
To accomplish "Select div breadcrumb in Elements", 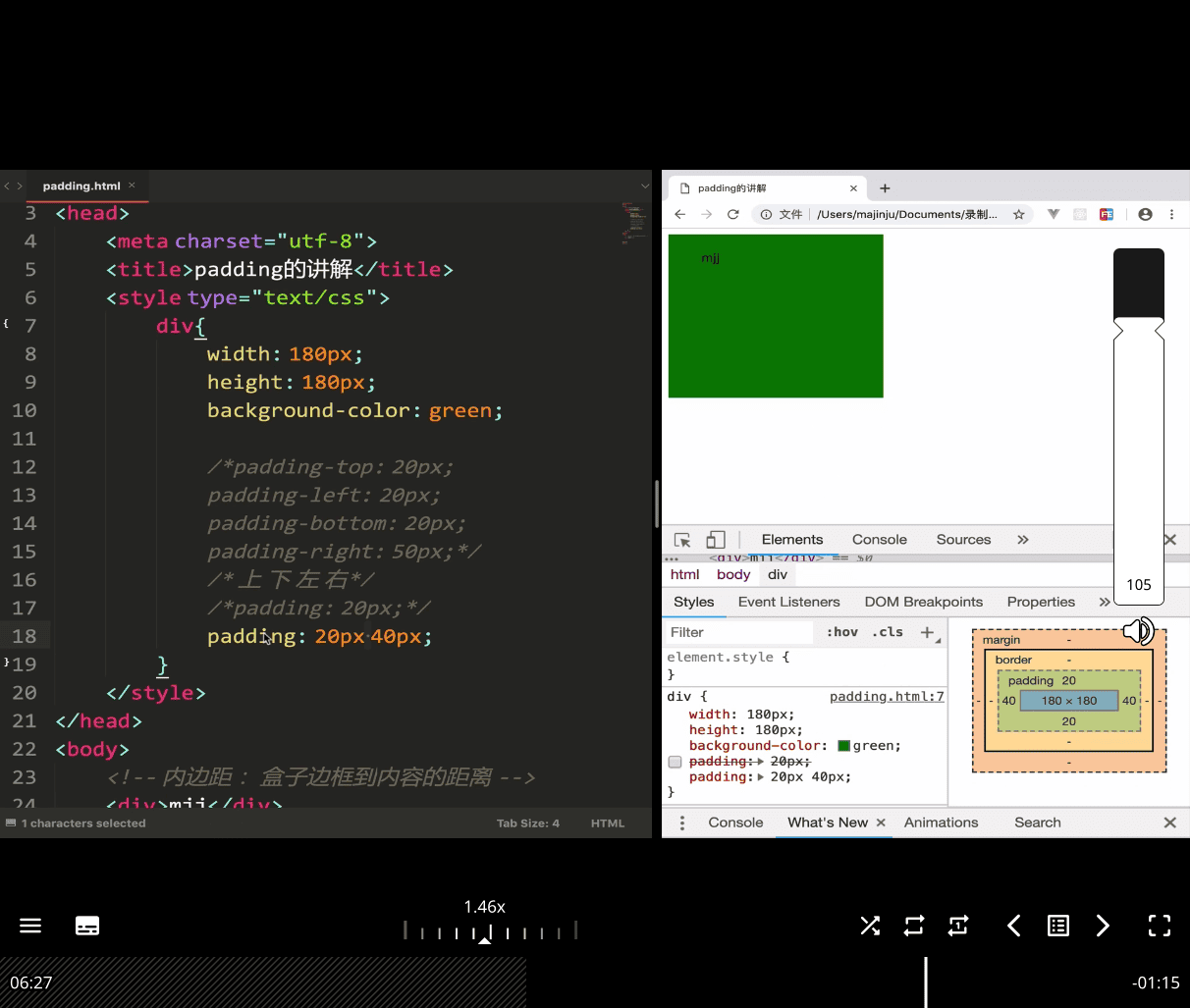I will (x=778, y=574).
